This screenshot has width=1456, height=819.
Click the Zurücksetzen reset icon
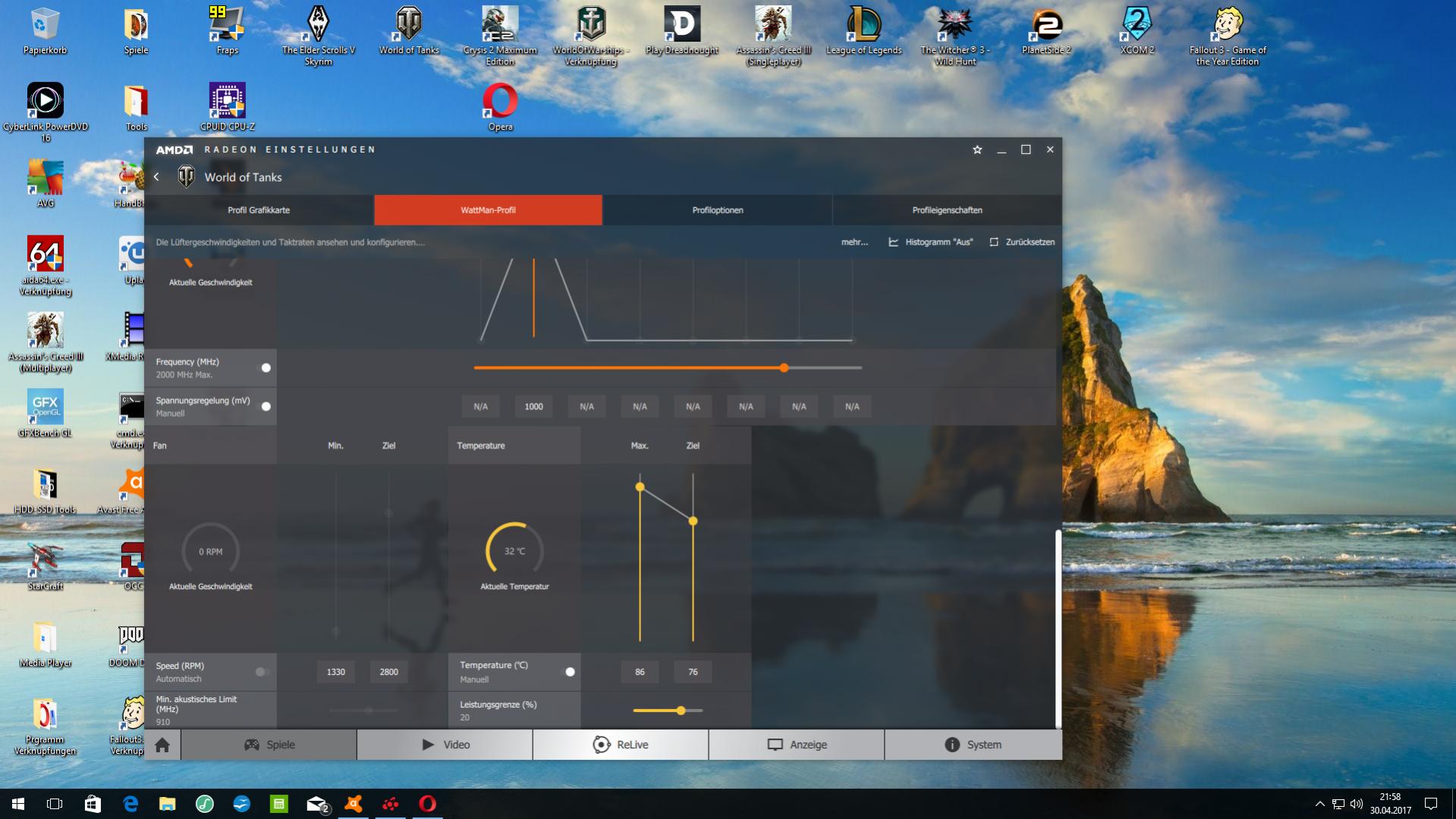994,242
